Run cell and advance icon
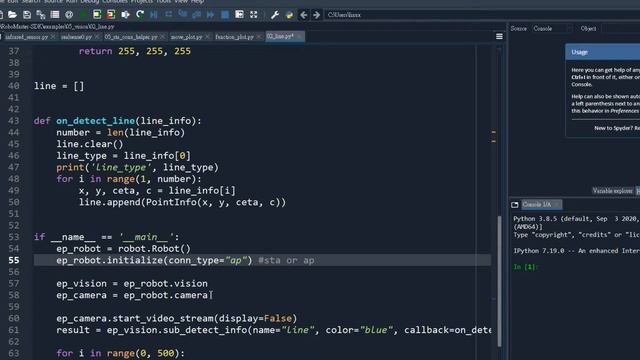Image resolution: width=640 pixels, height=360 pixels. (111, 15)
